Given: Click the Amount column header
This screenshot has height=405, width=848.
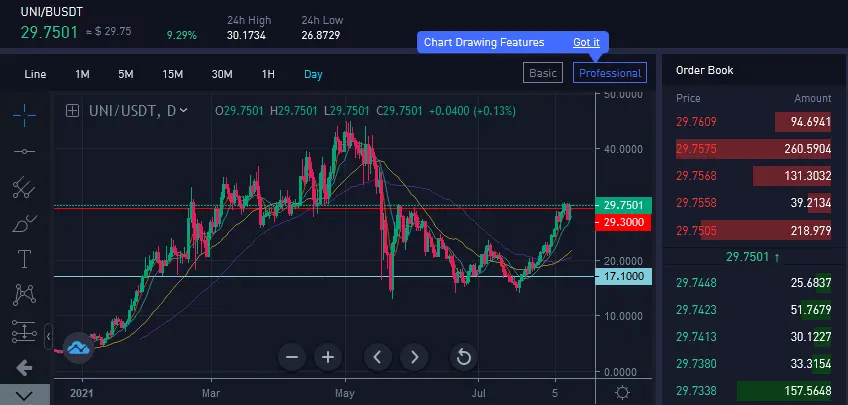Looking at the screenshot, I should click(x=812, y=98).
